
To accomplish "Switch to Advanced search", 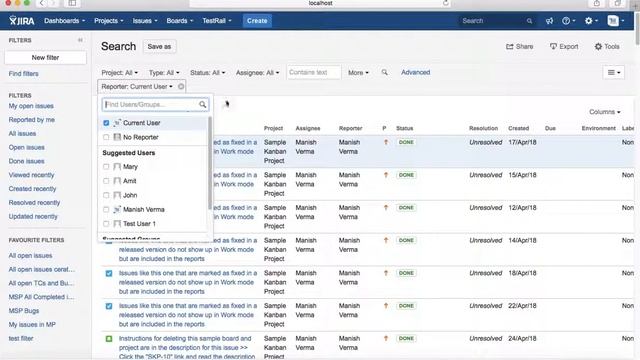I will point(416,72).
